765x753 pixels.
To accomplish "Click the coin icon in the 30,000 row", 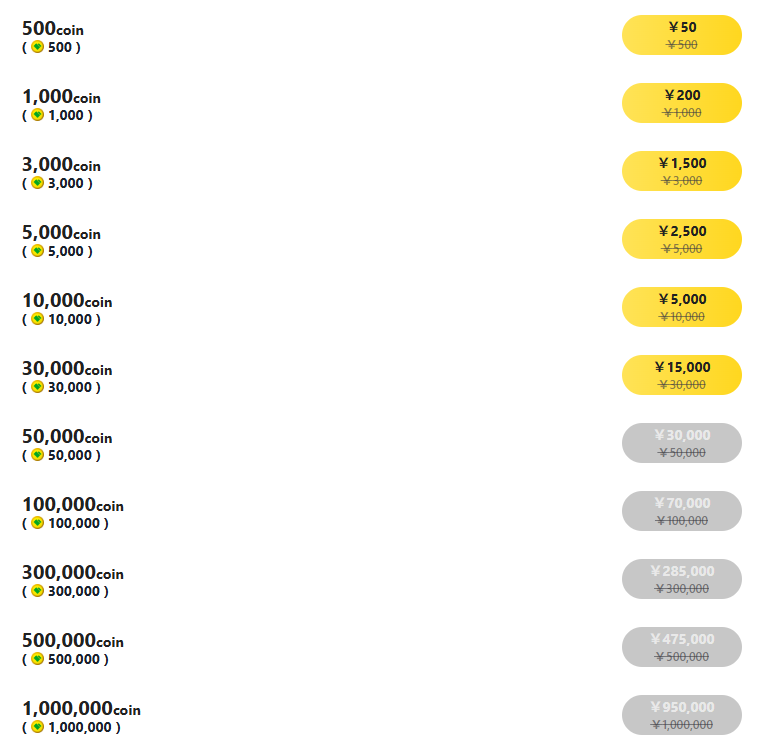I will tap(38, 387).
